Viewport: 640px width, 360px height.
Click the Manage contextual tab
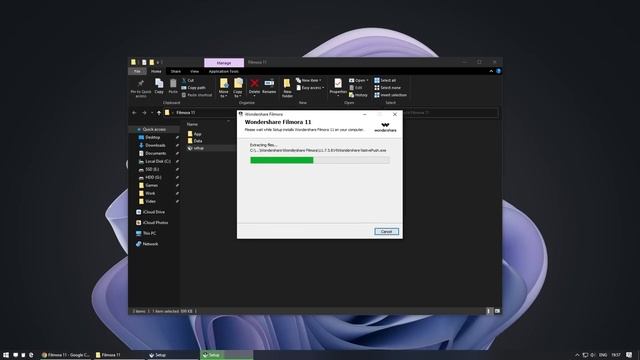coord(224,63)
